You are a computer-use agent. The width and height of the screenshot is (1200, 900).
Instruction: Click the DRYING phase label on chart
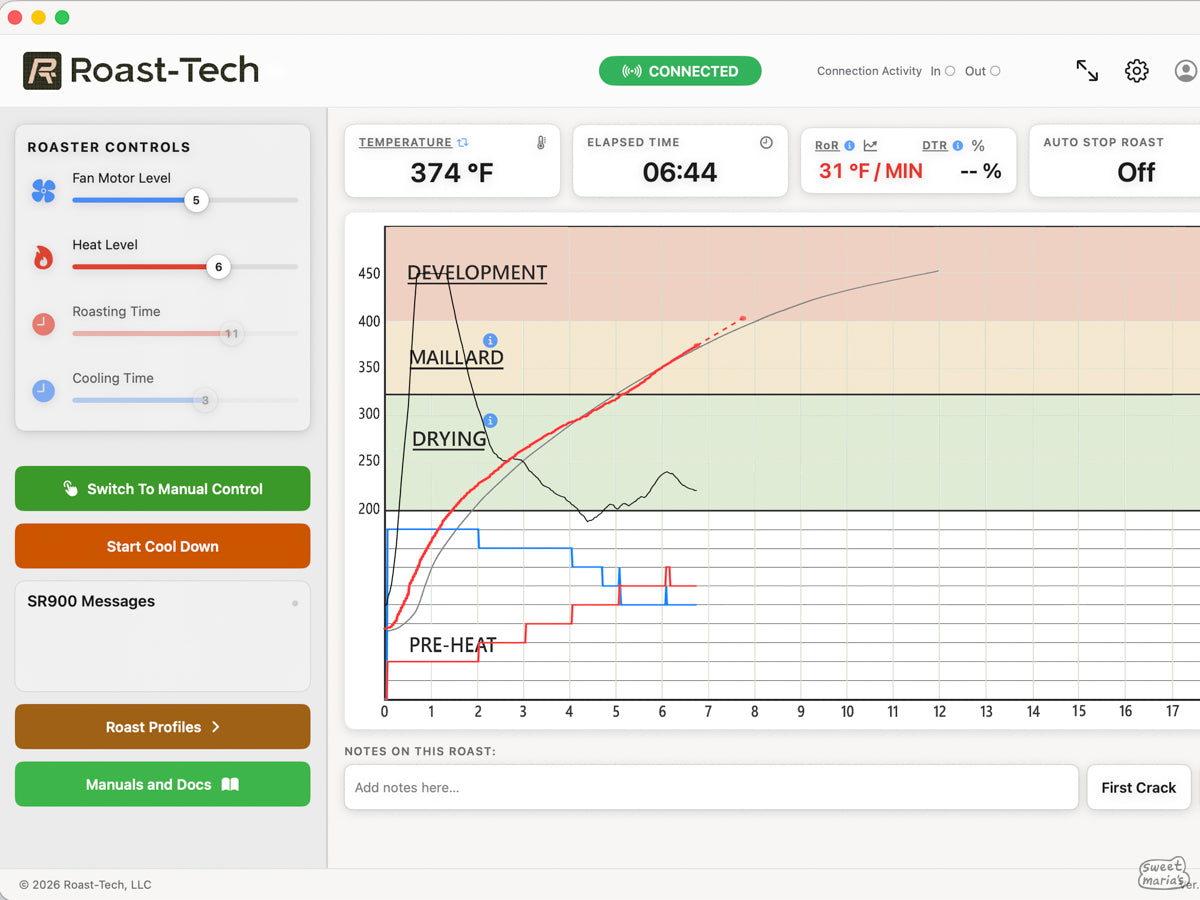[449, 439]
